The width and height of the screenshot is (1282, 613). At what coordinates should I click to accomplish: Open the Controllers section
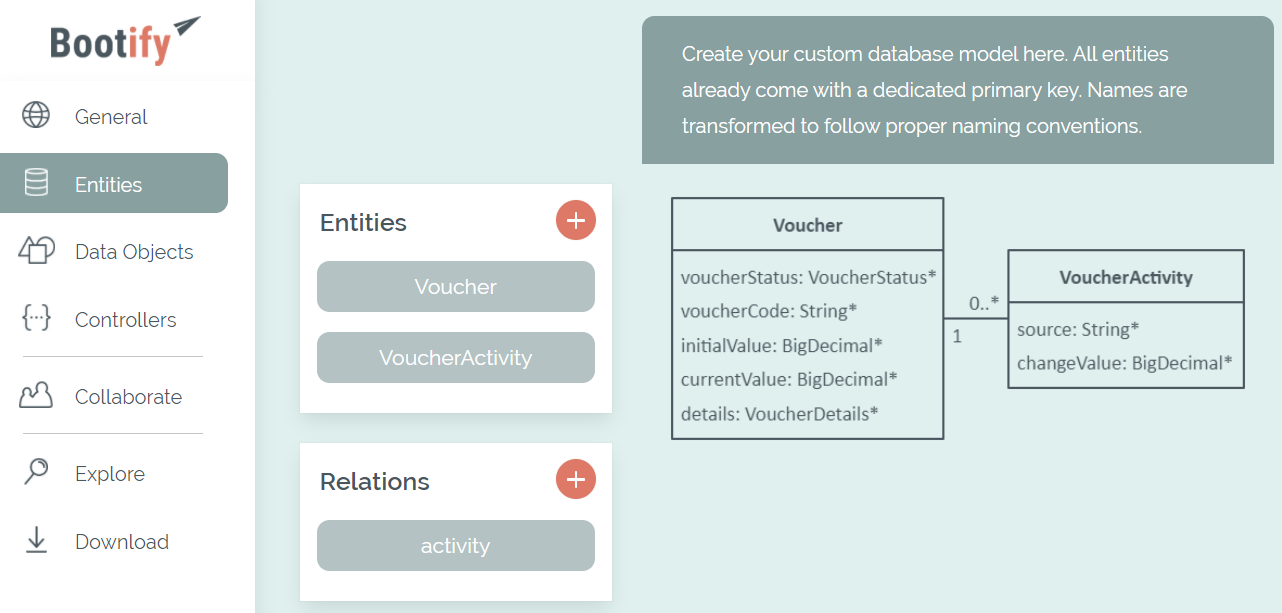[x=125, y=320]
